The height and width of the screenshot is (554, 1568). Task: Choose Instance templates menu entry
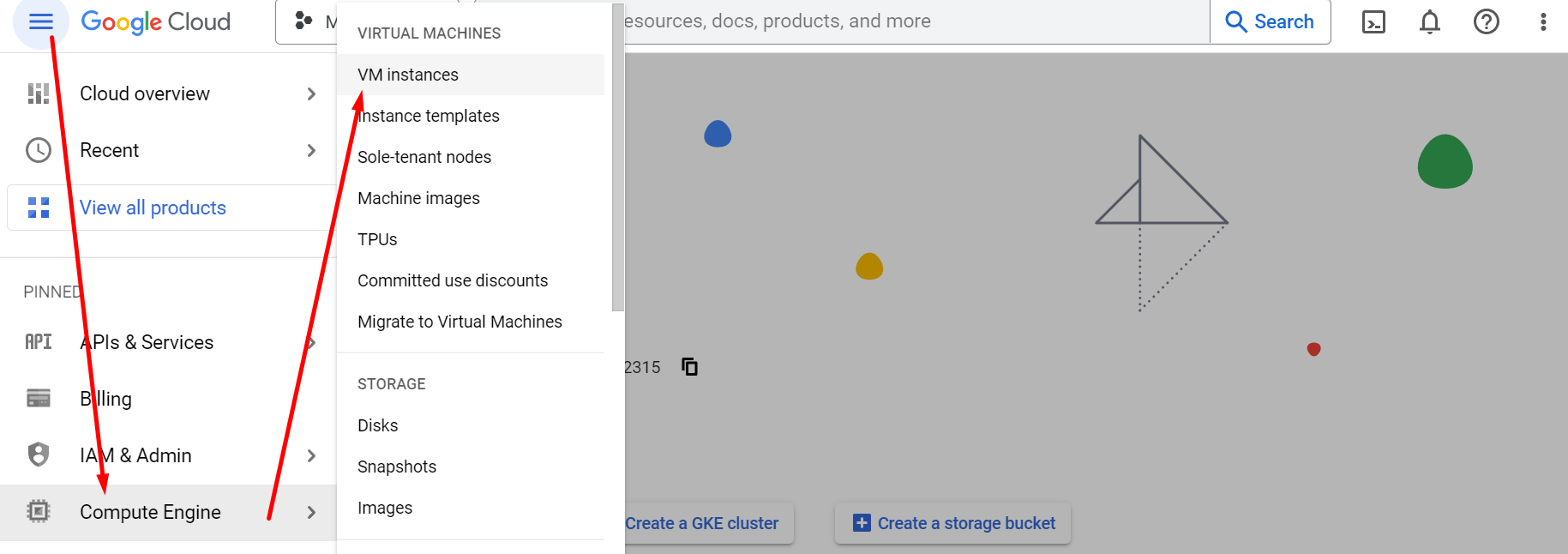coord(429,116)
